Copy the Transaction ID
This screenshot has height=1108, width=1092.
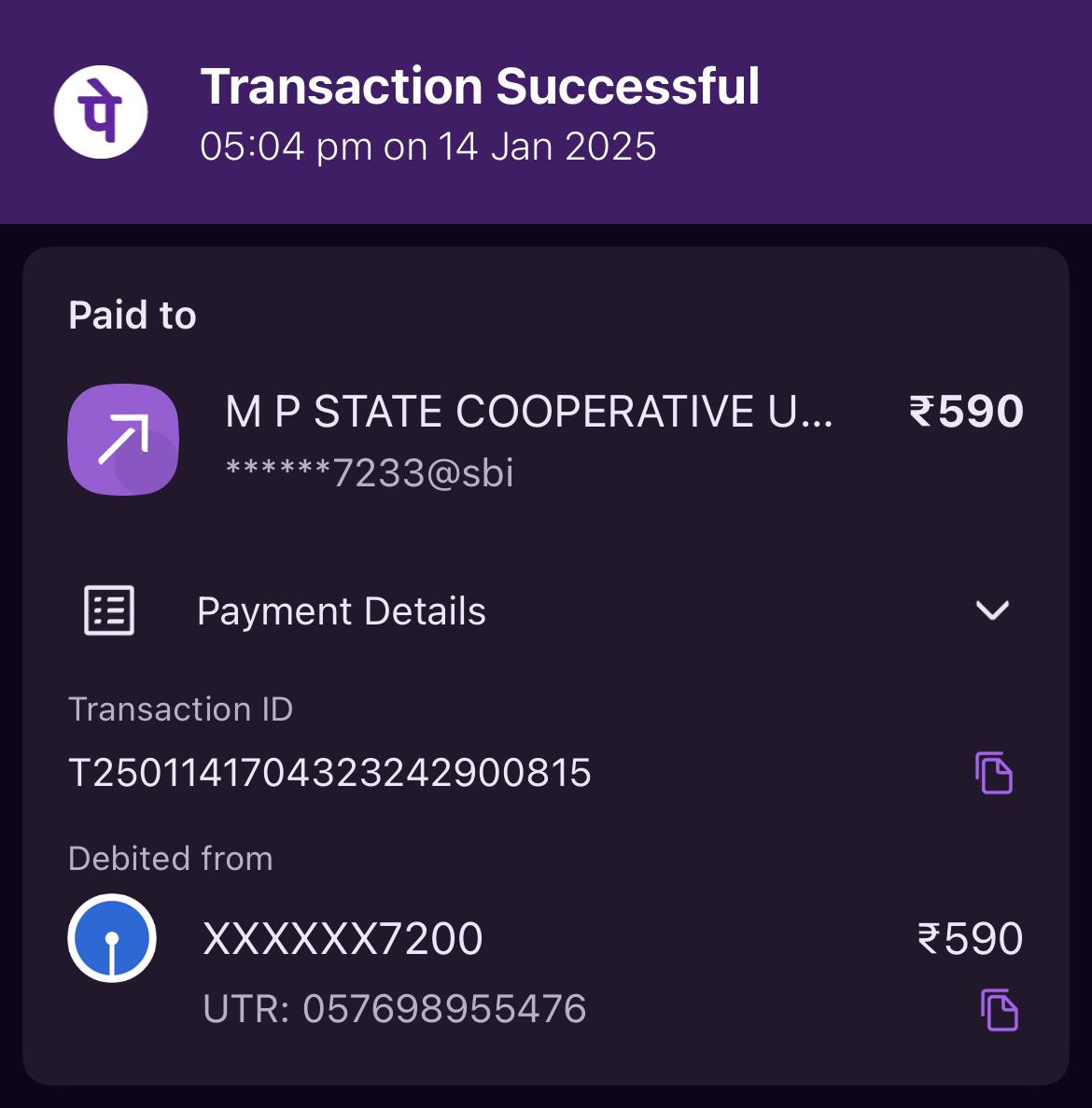coord(994,773)
